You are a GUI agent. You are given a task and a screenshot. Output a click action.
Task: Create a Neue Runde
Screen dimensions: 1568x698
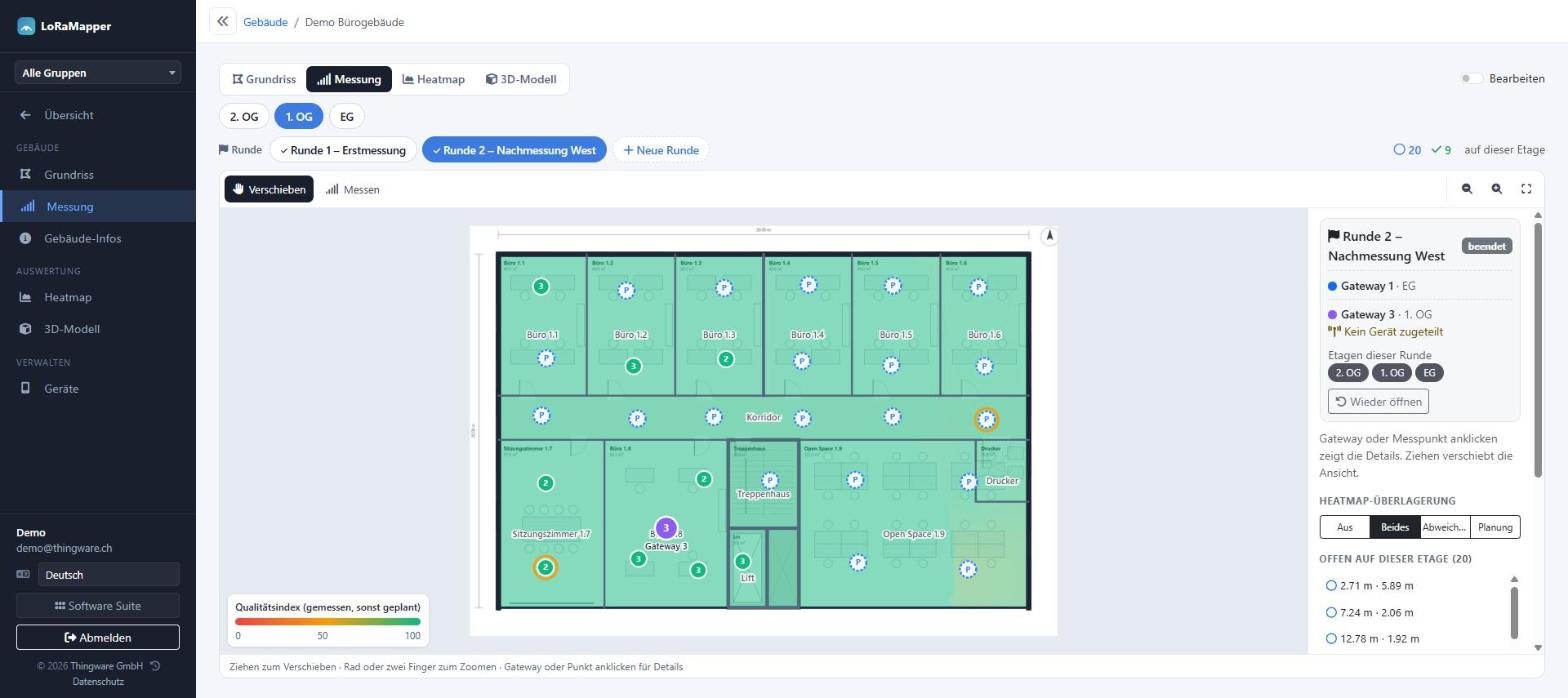(661, 150)
